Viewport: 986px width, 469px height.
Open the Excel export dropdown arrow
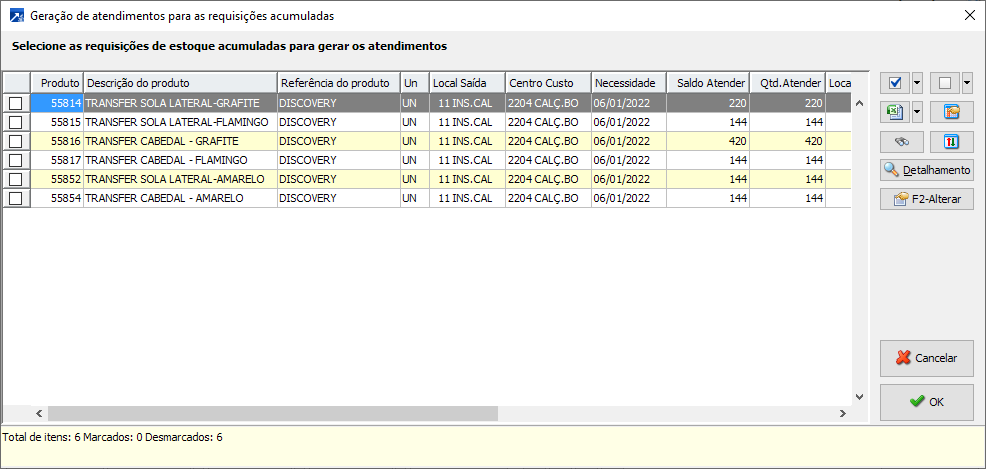917,112
